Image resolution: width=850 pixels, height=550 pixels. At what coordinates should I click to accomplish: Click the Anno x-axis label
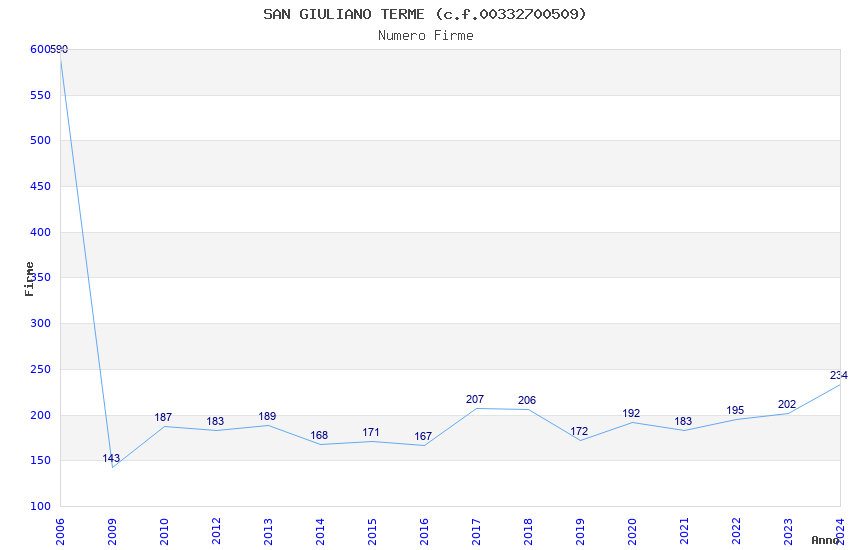click(825, 540)
